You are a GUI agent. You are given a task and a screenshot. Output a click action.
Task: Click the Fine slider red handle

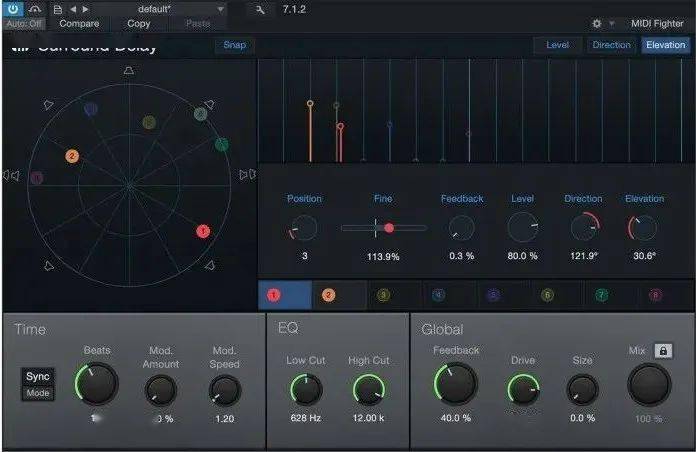[x=389, y=228]
